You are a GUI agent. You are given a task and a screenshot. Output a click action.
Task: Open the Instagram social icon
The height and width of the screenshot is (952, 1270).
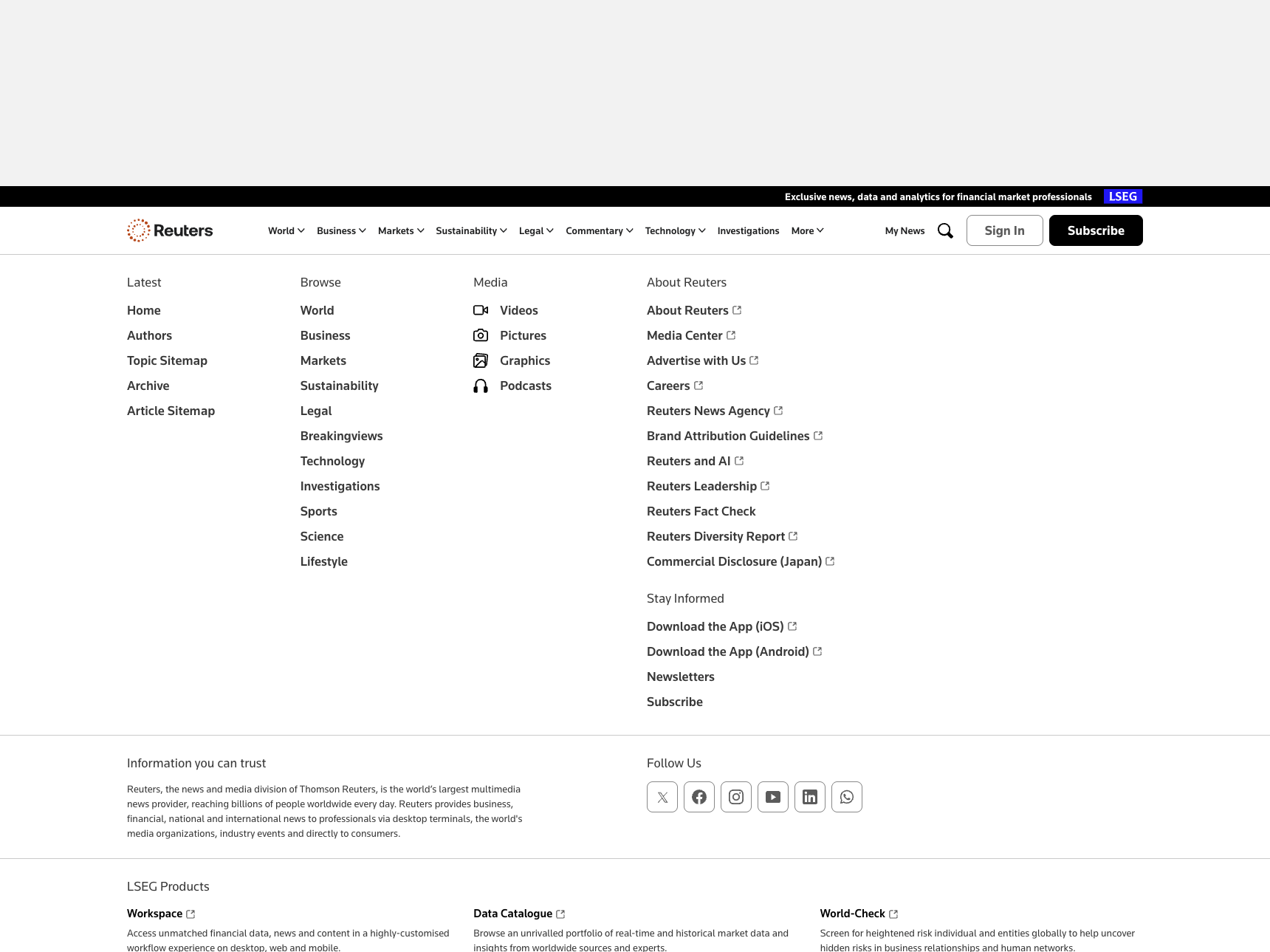(x=736, y=797)
